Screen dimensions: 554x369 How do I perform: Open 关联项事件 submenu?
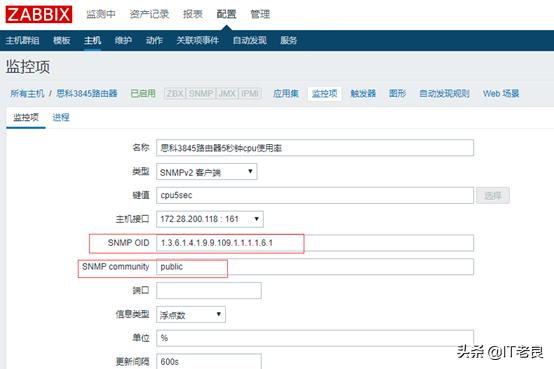[198, 40]
